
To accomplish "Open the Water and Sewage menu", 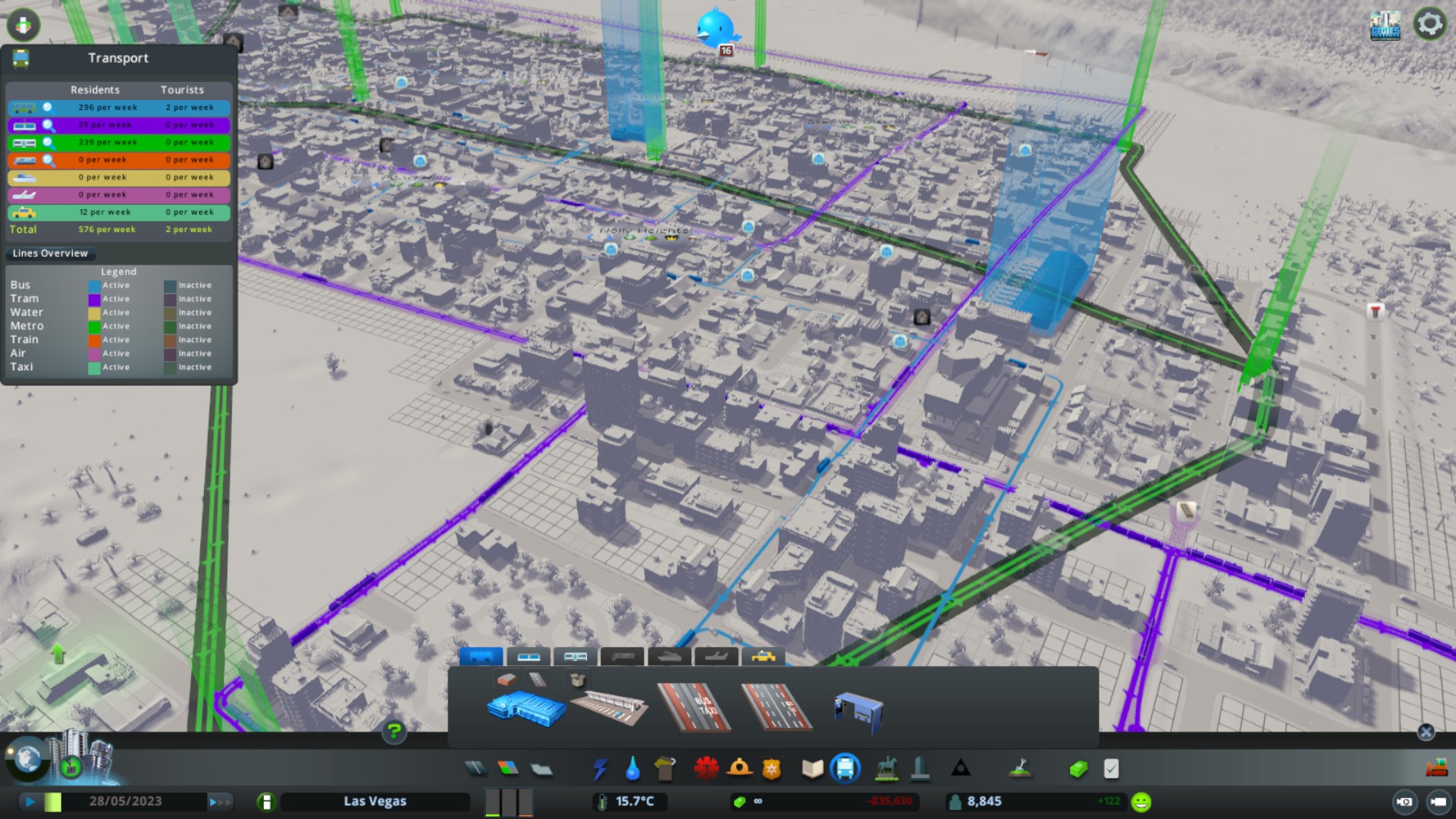I will 632,769.
